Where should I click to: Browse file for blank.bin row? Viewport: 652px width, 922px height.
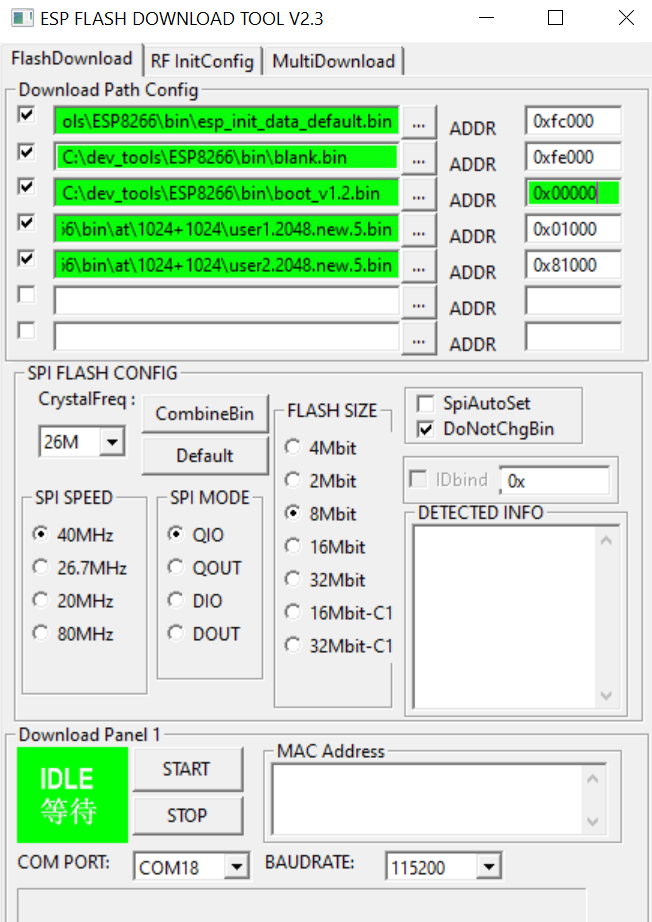click(x=419, y=159)
